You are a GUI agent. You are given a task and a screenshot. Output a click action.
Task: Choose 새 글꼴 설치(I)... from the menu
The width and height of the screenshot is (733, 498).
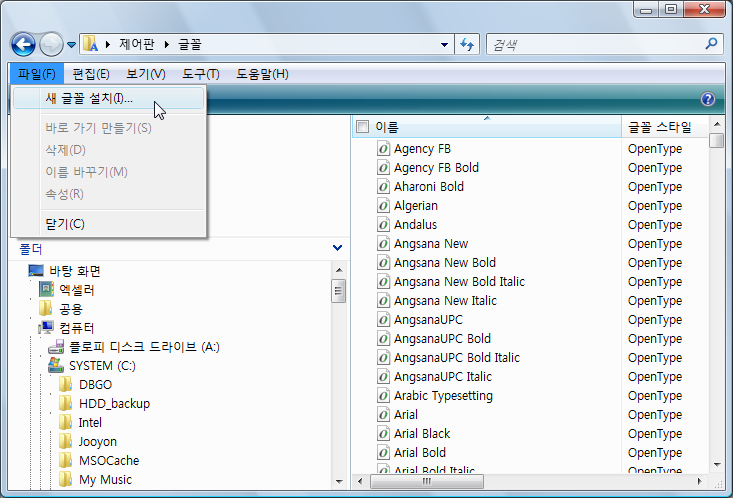click(x=108, y=98)
